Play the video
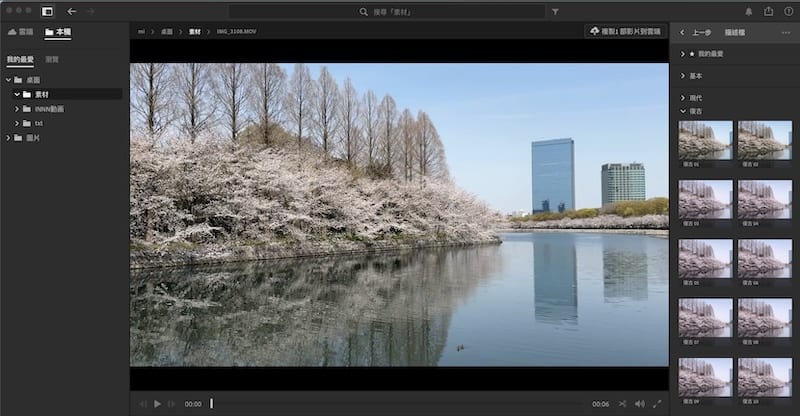800x416 pixels. tap(158, 404)
